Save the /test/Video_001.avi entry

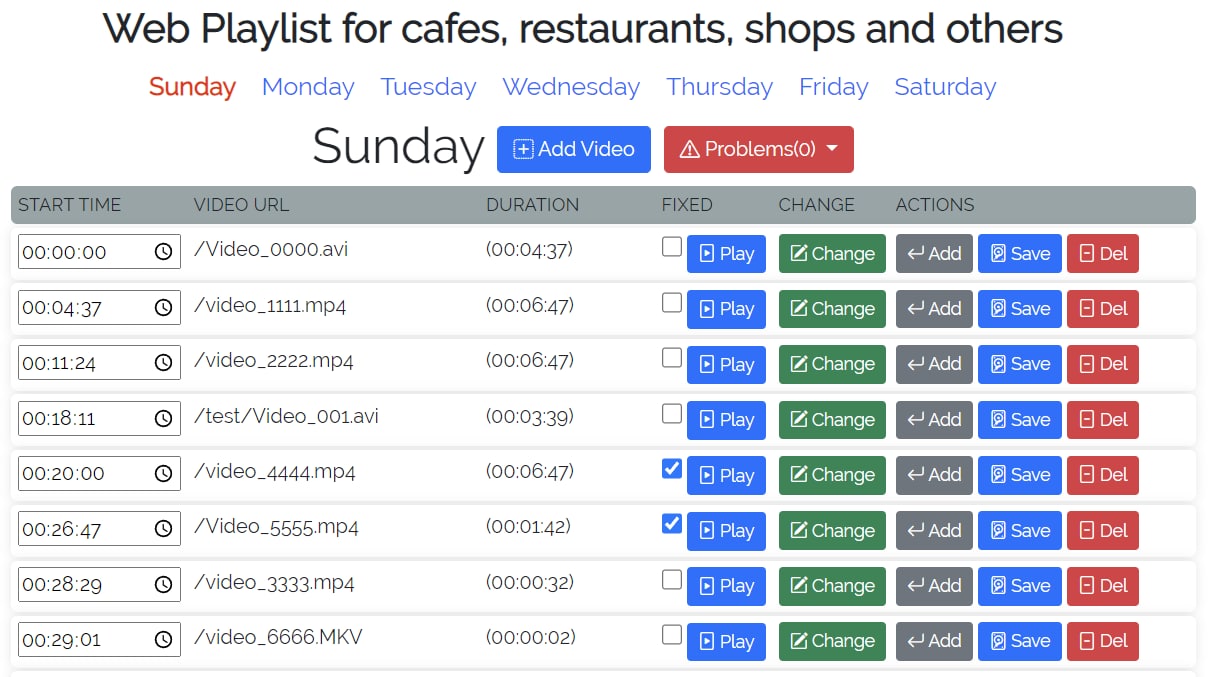click(1020, 420)
